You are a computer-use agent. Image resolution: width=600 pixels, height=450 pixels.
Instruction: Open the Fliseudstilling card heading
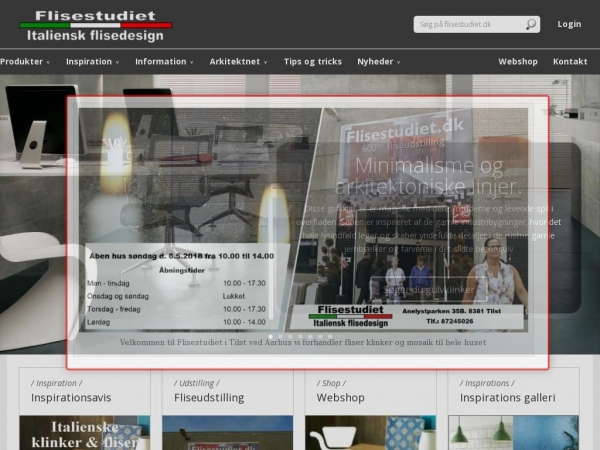[209, 398]
